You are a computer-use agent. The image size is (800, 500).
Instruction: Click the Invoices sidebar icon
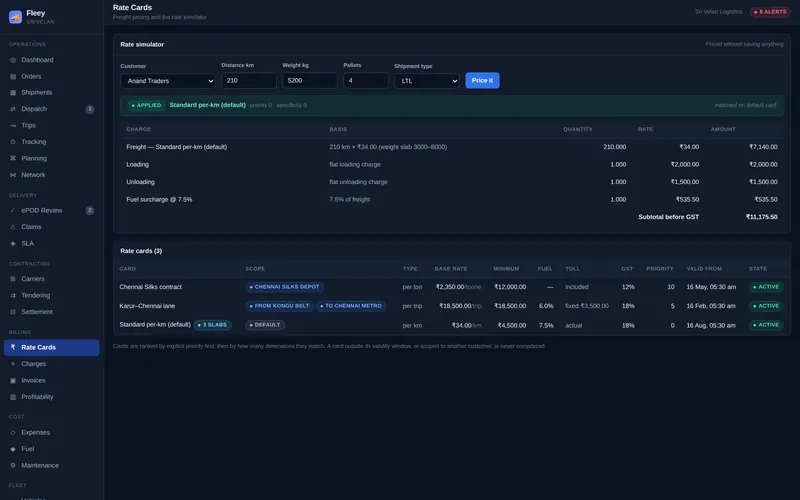point(13,381)
